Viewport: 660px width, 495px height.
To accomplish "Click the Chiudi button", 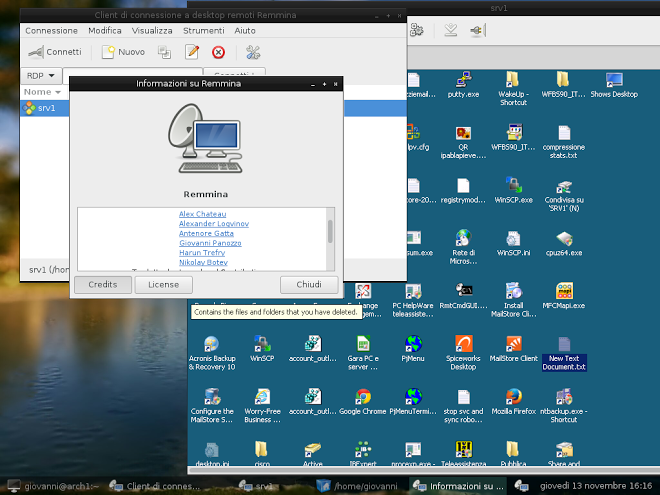I will pos(309,285).
